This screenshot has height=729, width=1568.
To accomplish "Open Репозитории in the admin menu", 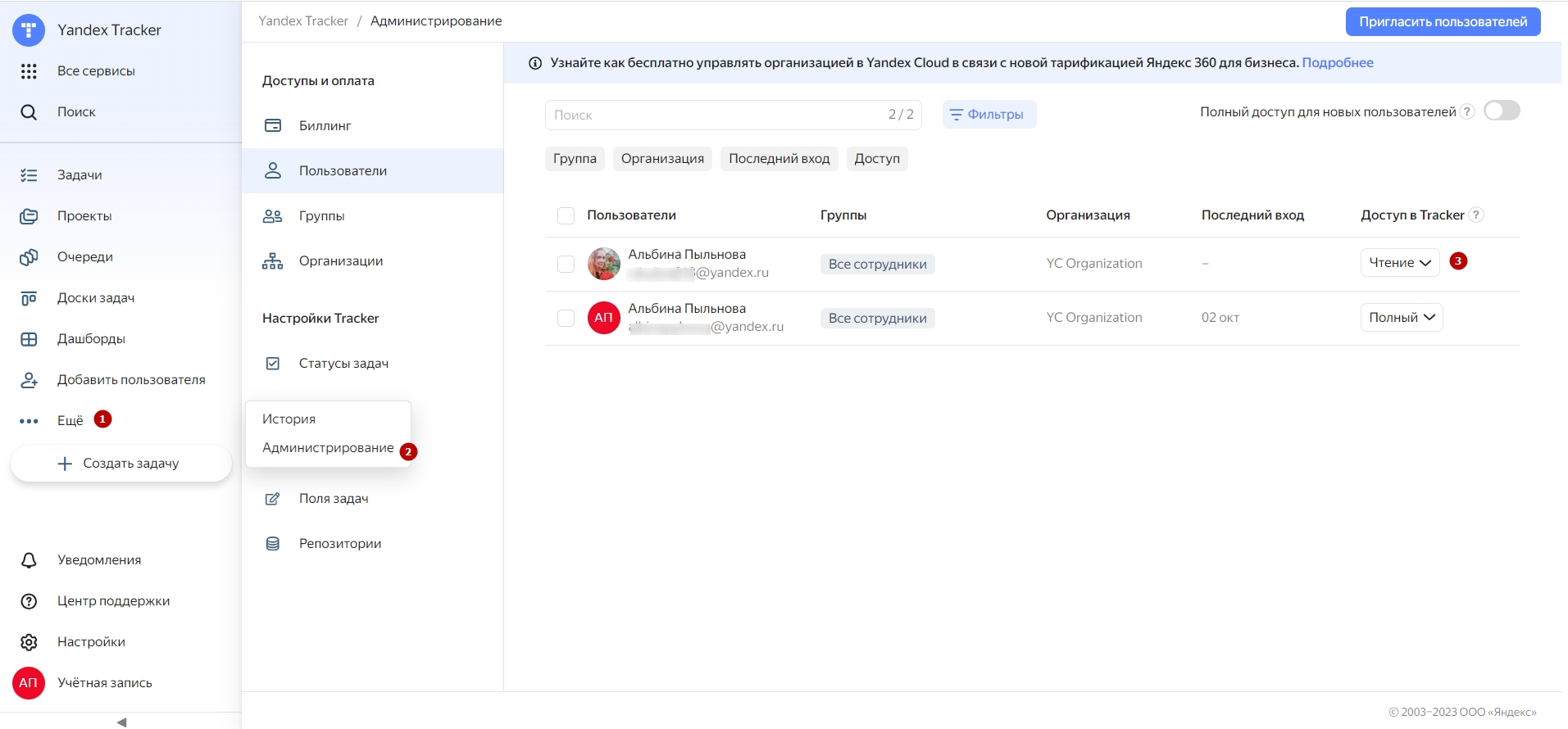I will (x=372, y=543).
